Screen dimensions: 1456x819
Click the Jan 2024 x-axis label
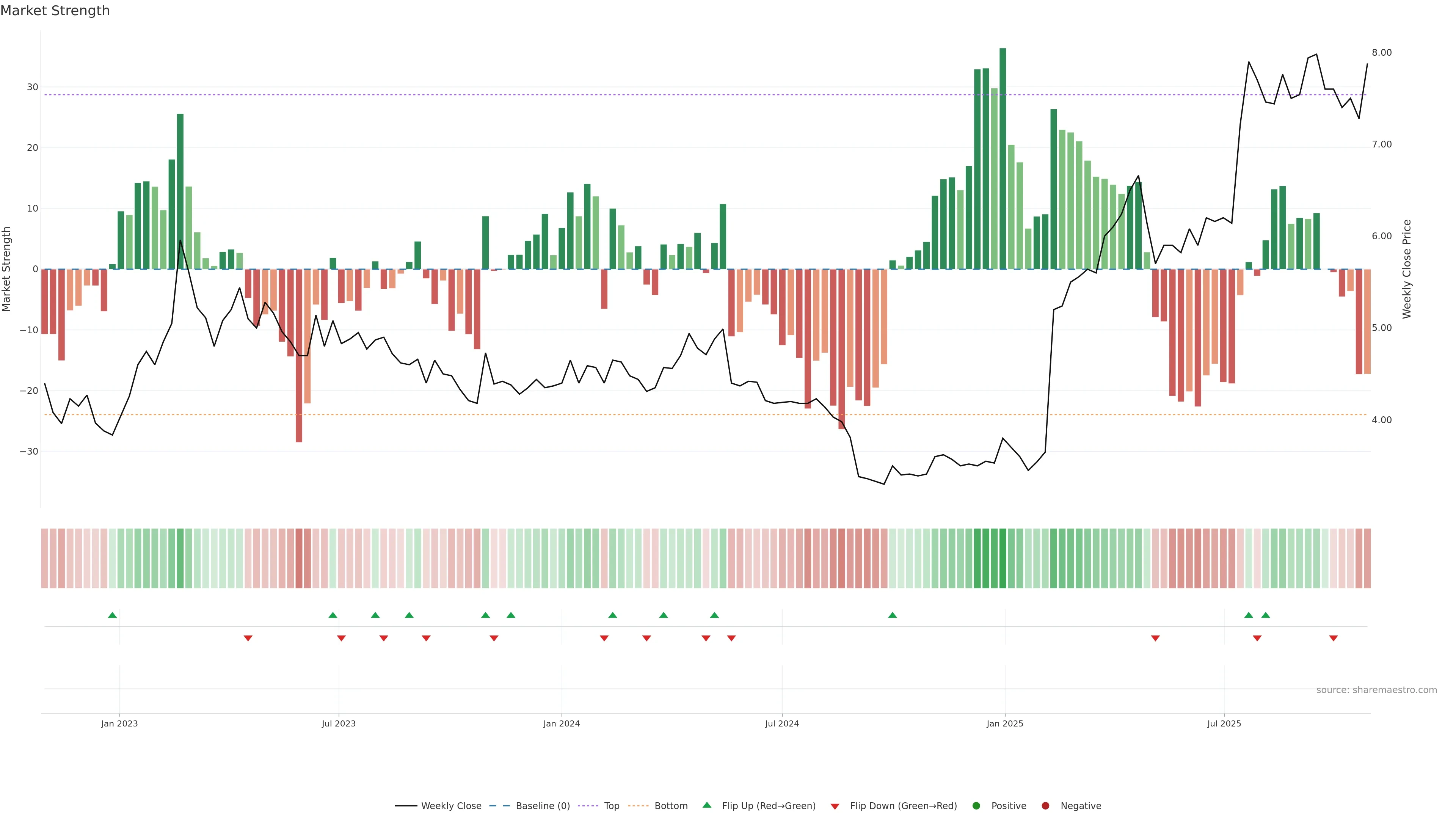(561, 723)
